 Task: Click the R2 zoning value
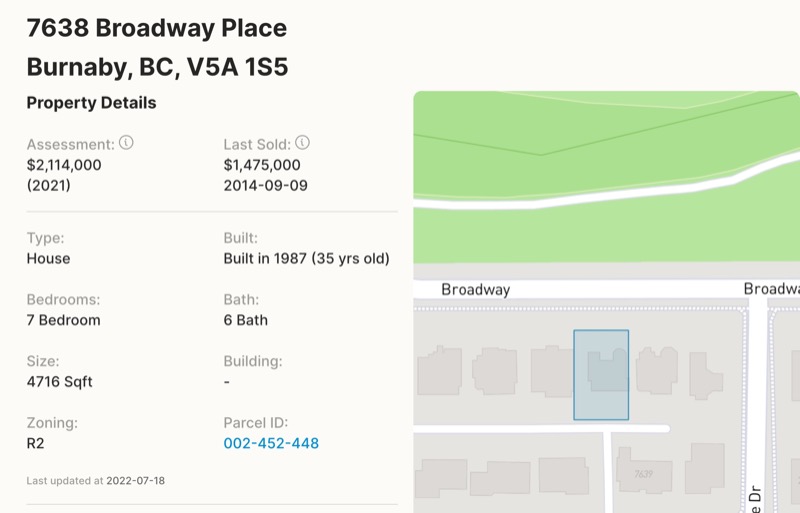(35, 443)
